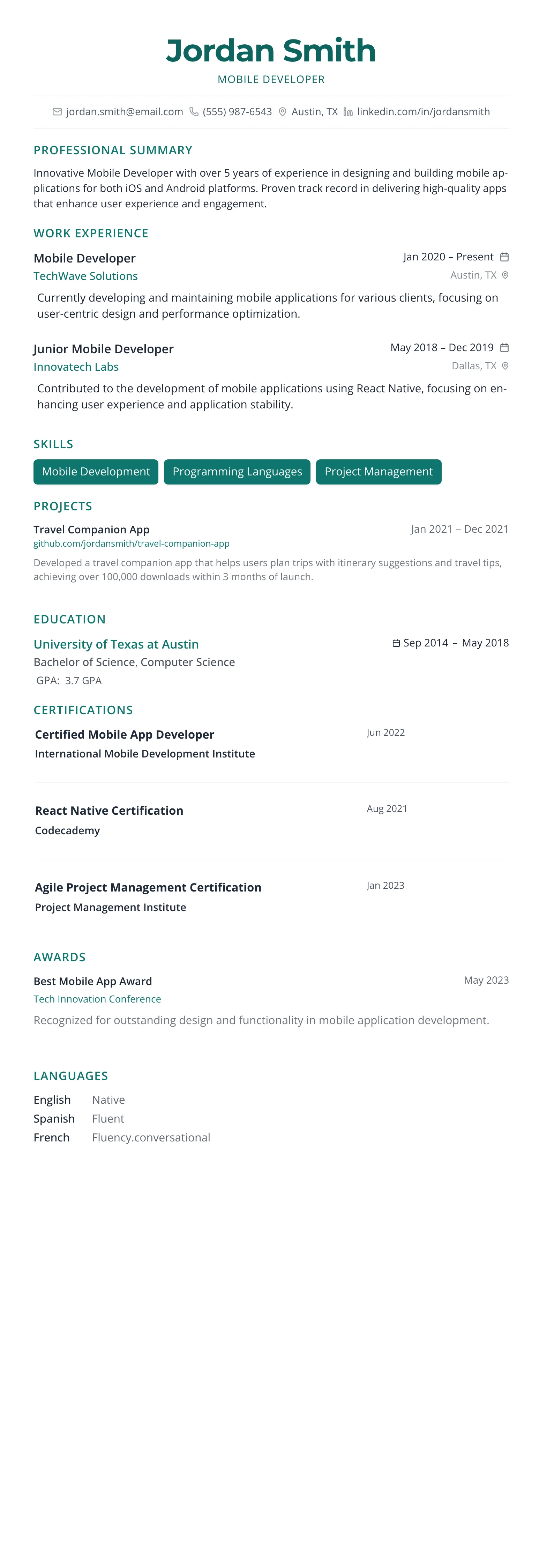Image resolution: width=554 pixels, height=1568 pixels.
Task: Click calendar icon next to May 2018 – Dec 2019
Action: pyautogui.click(x=504, y=348)
